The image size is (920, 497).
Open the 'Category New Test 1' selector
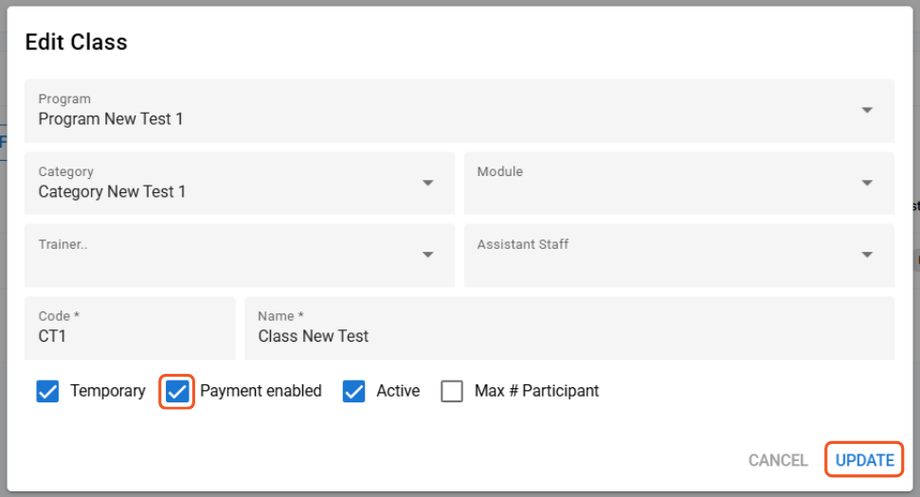tap(220, 190)
